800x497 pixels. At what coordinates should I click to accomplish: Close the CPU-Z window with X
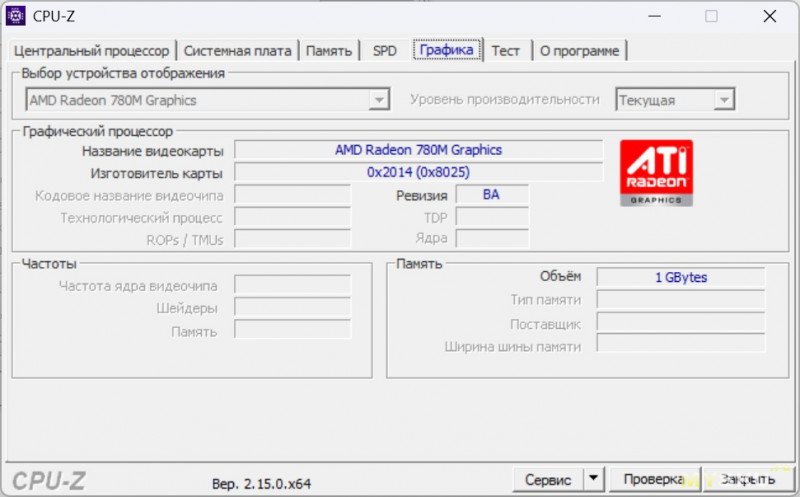(768, 16)
